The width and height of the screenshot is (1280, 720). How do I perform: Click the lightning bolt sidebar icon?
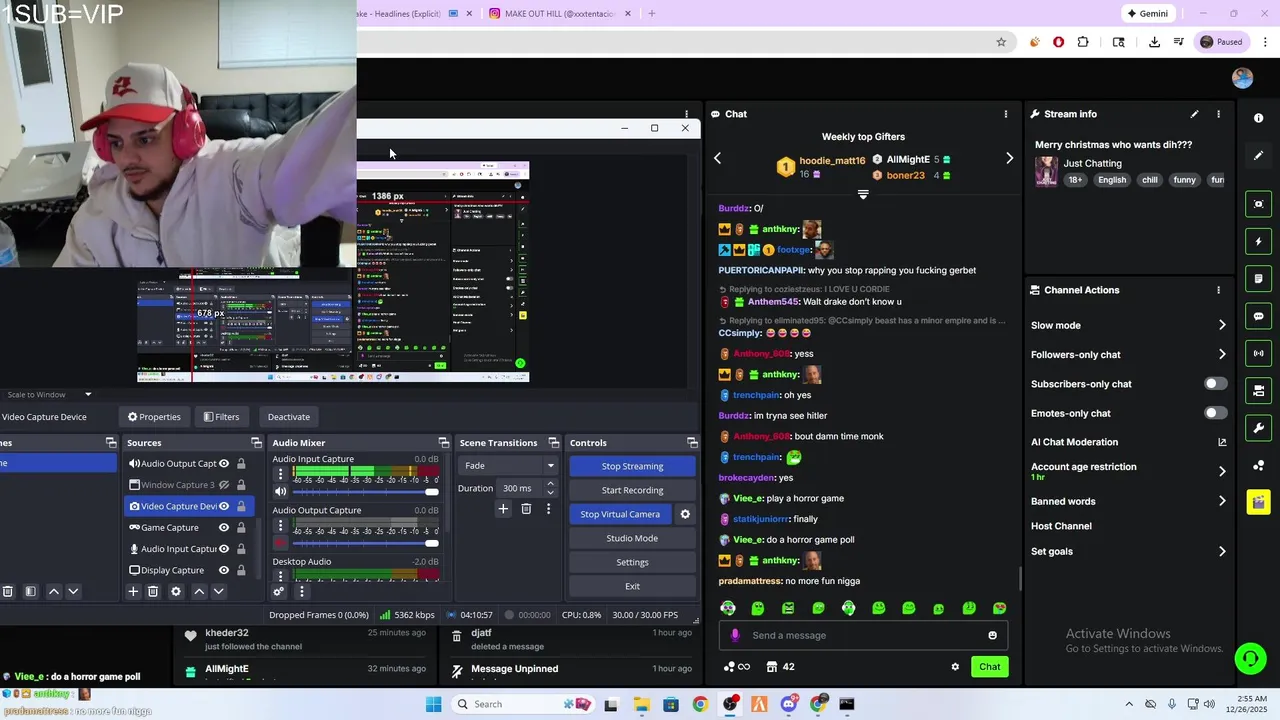(1258, 241)
